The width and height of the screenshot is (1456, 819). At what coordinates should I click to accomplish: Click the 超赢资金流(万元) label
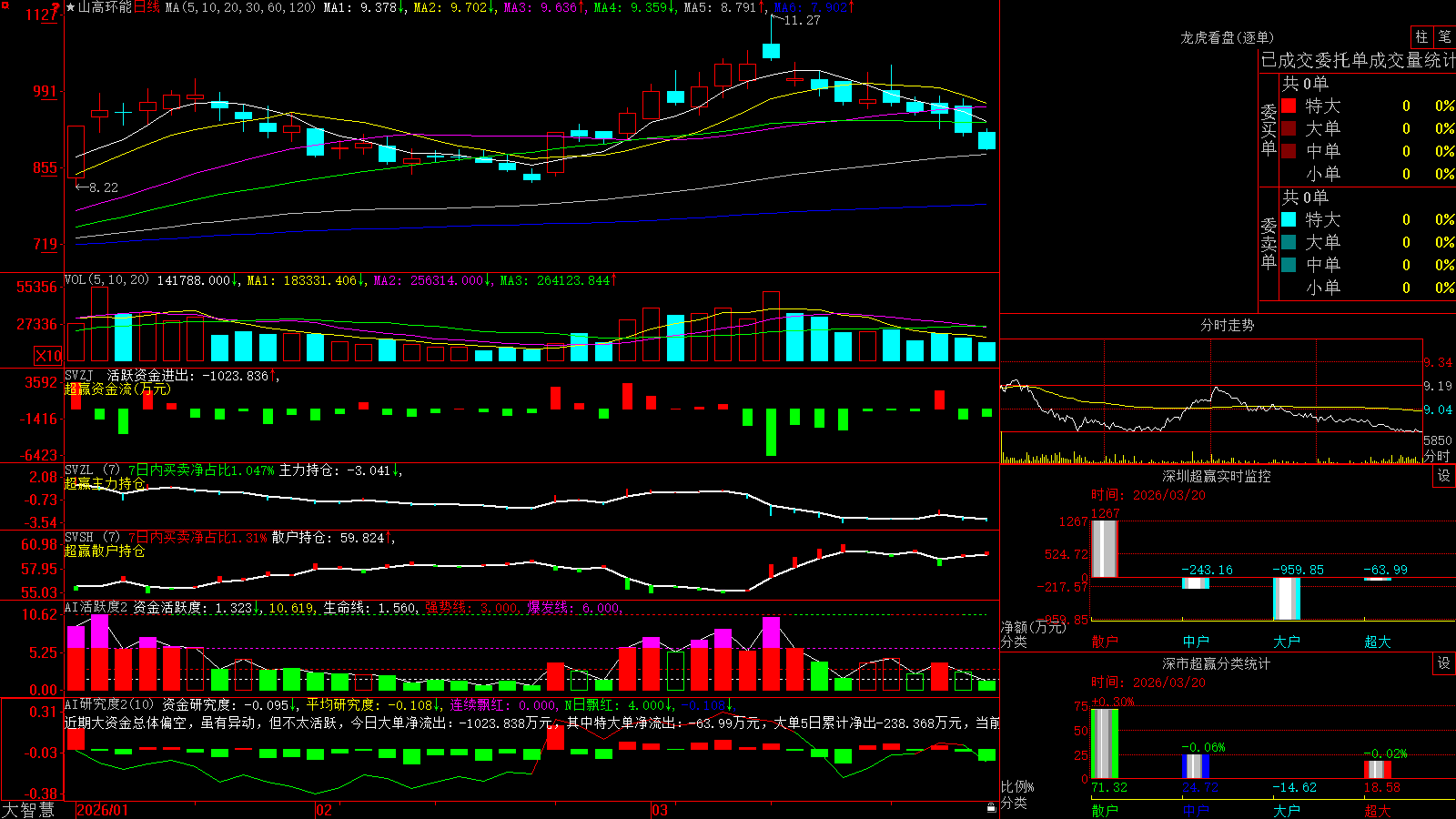117,389
